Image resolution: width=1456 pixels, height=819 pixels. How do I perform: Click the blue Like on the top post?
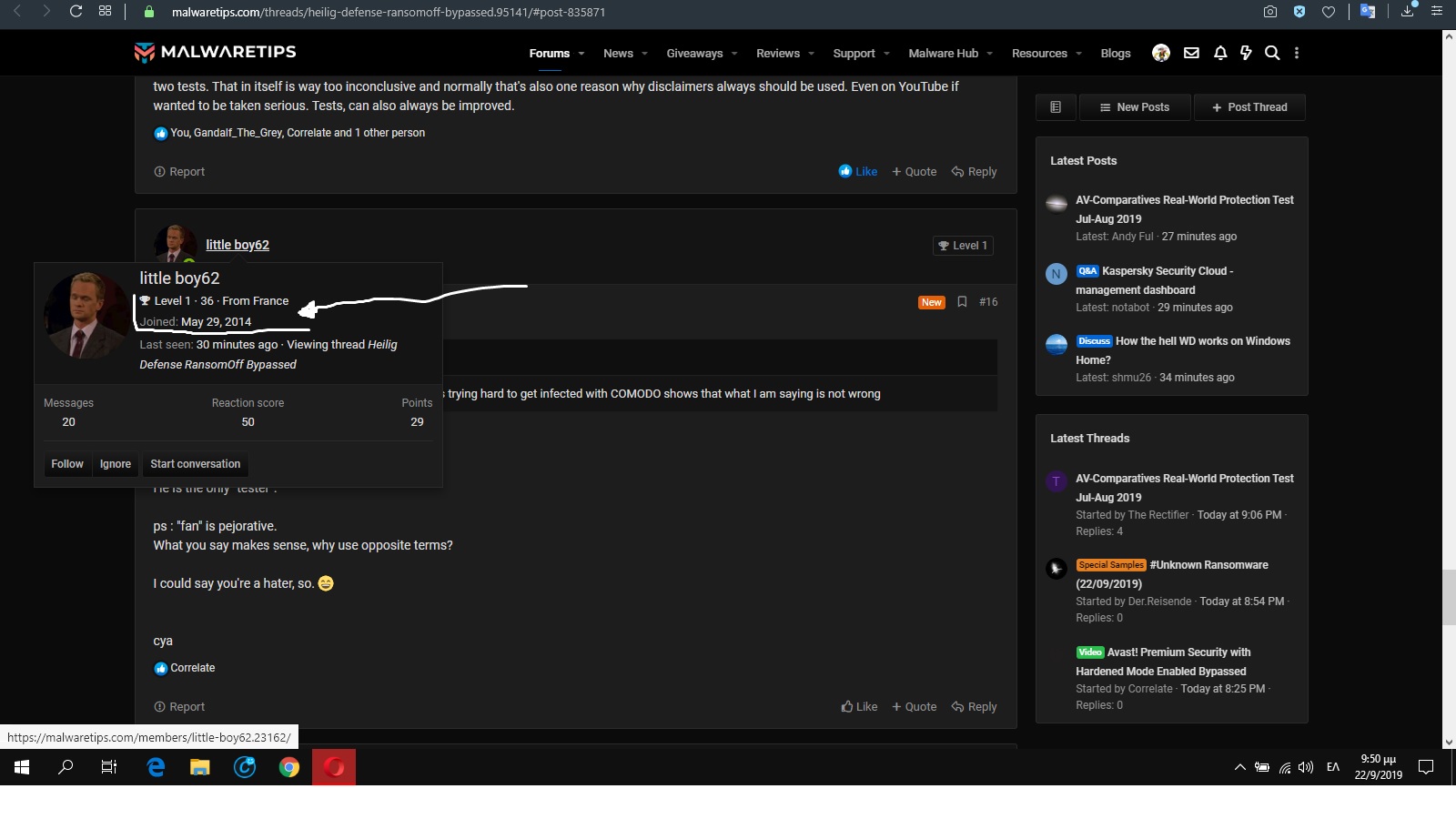858,172
